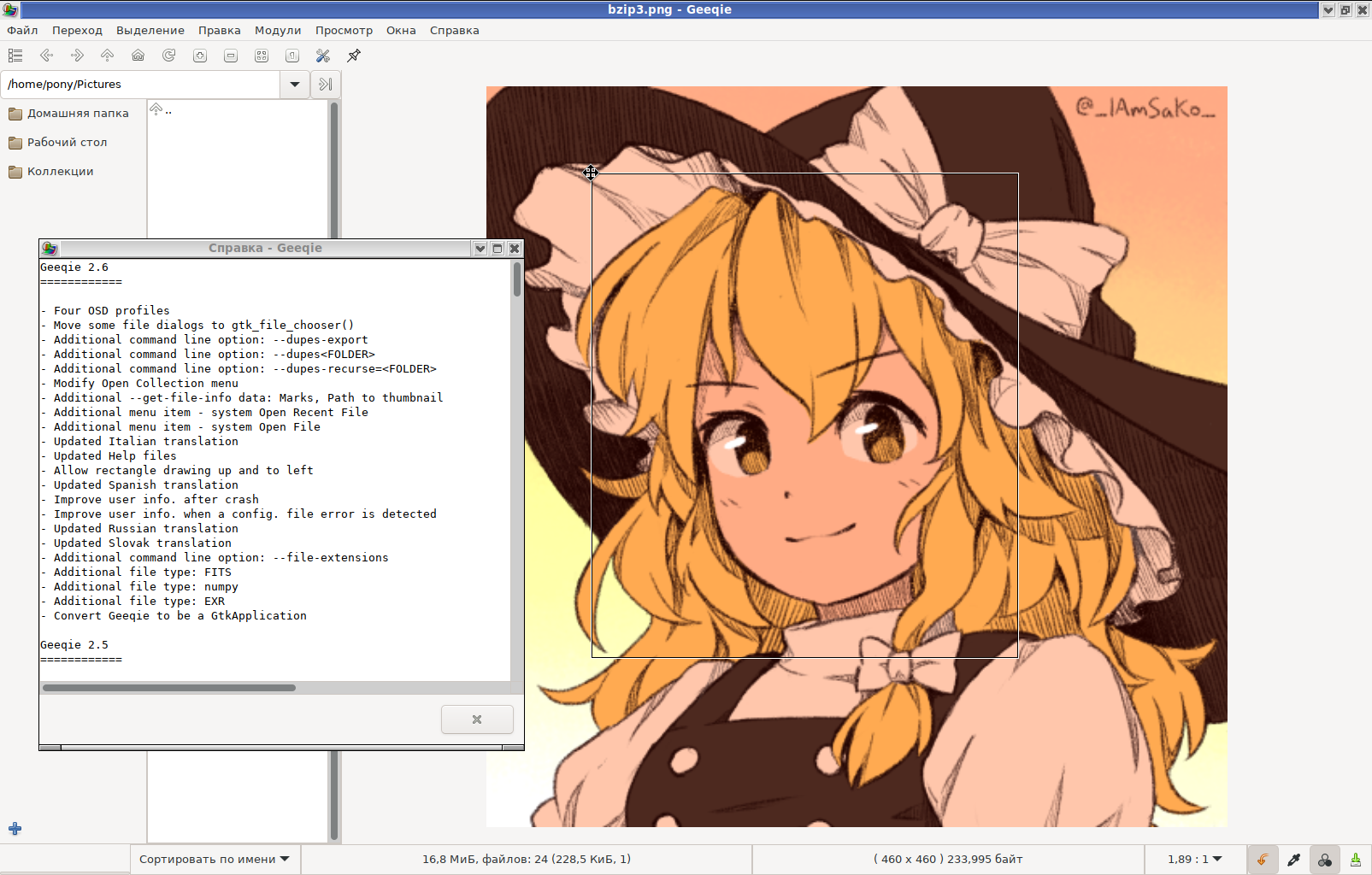Open the Выделение menu
Image resolution: width=1372 pixels, height=875 pixels.
click(150, 31)
